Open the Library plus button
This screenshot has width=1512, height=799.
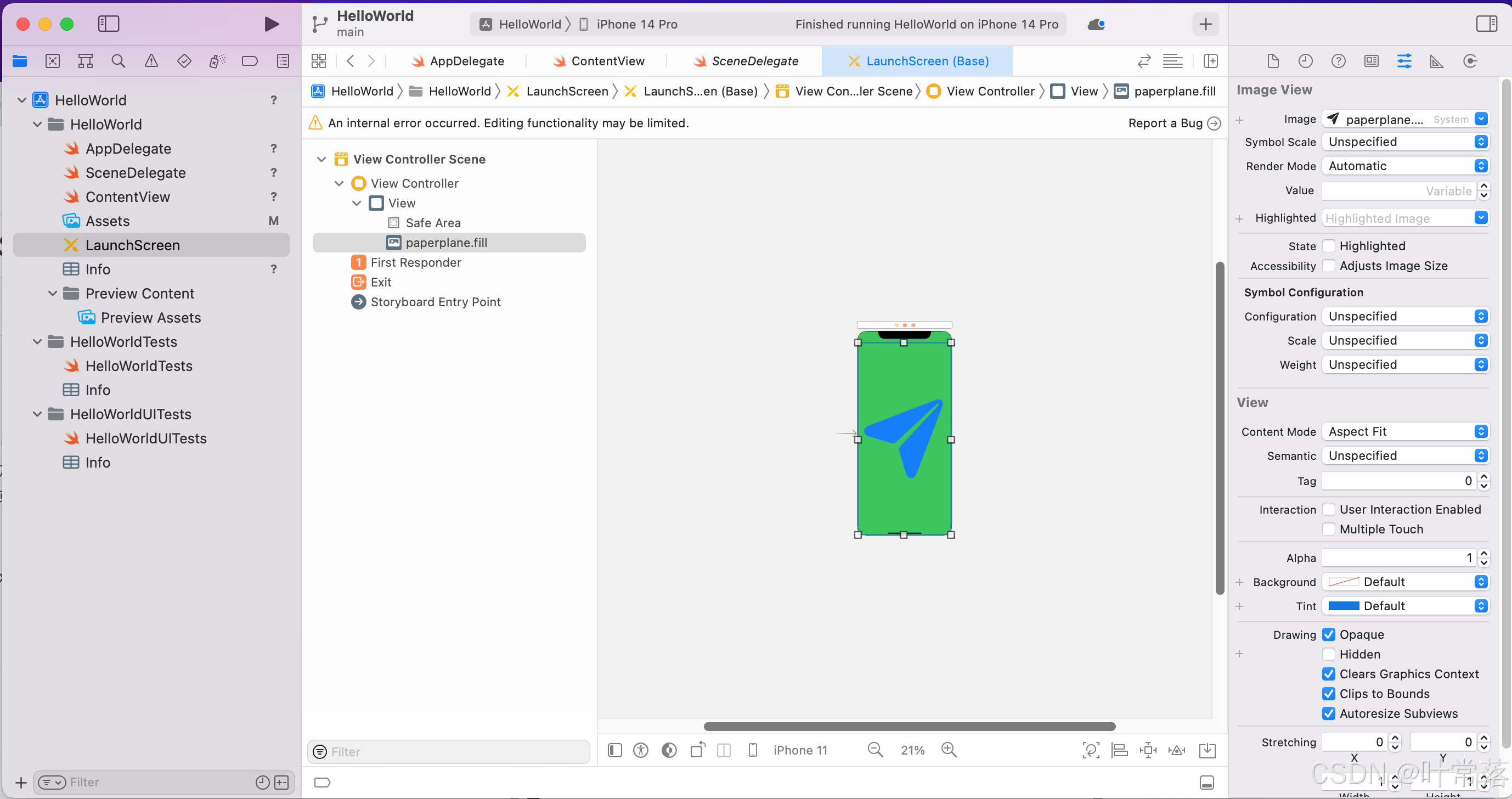point(1206,24)
